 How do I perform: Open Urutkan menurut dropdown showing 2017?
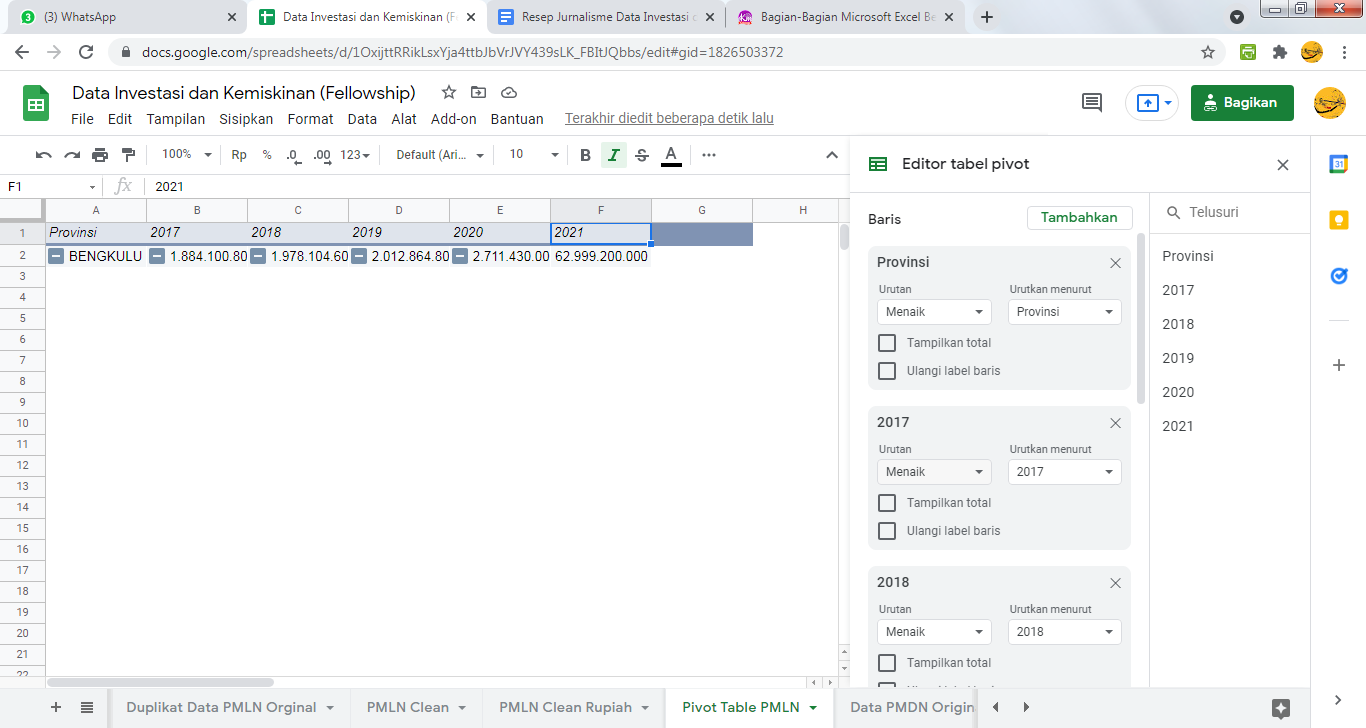(x=1065, y=472)
